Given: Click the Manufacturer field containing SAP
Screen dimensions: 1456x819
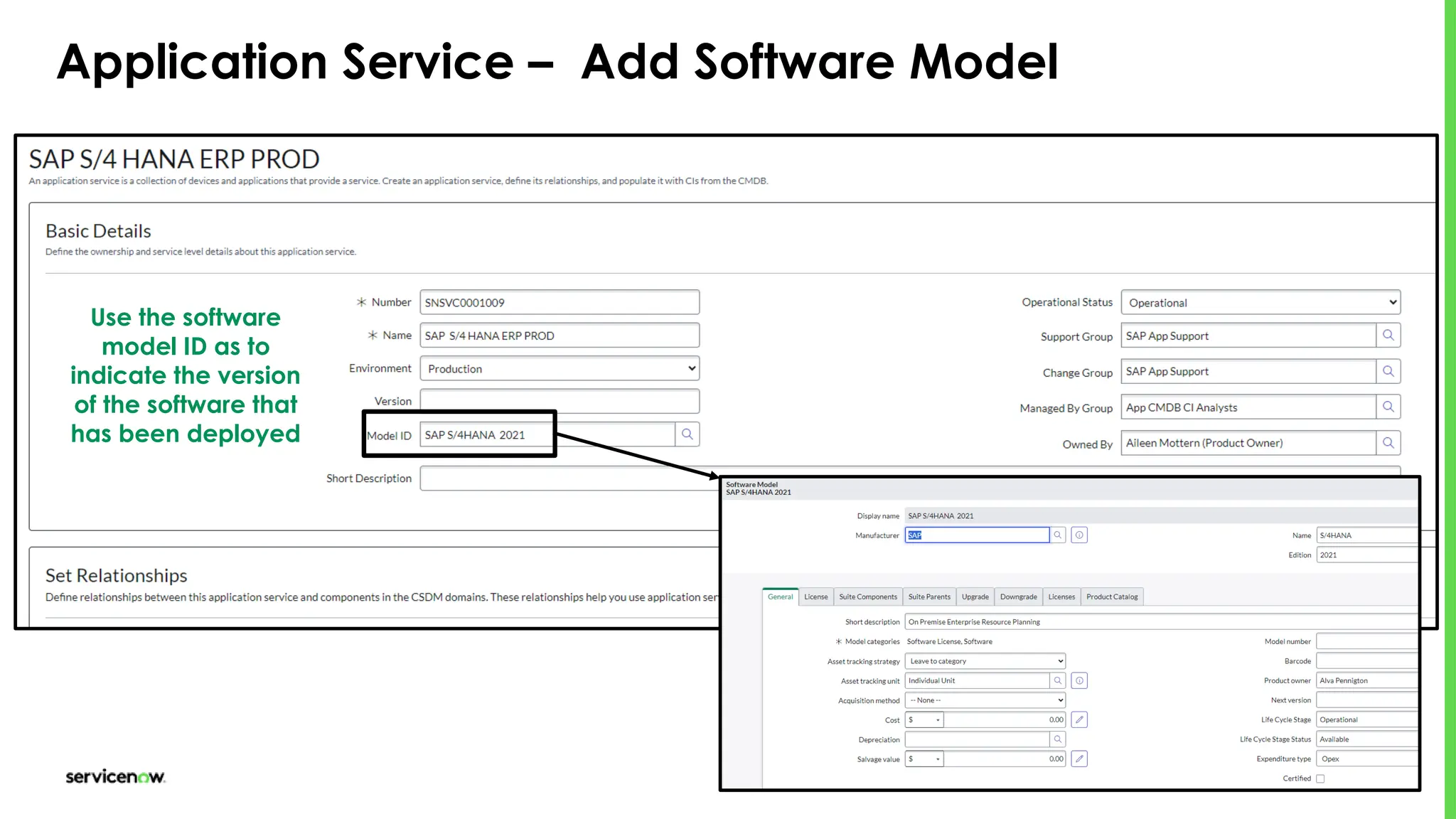Looking at the screenshot, I should [977, 535].
